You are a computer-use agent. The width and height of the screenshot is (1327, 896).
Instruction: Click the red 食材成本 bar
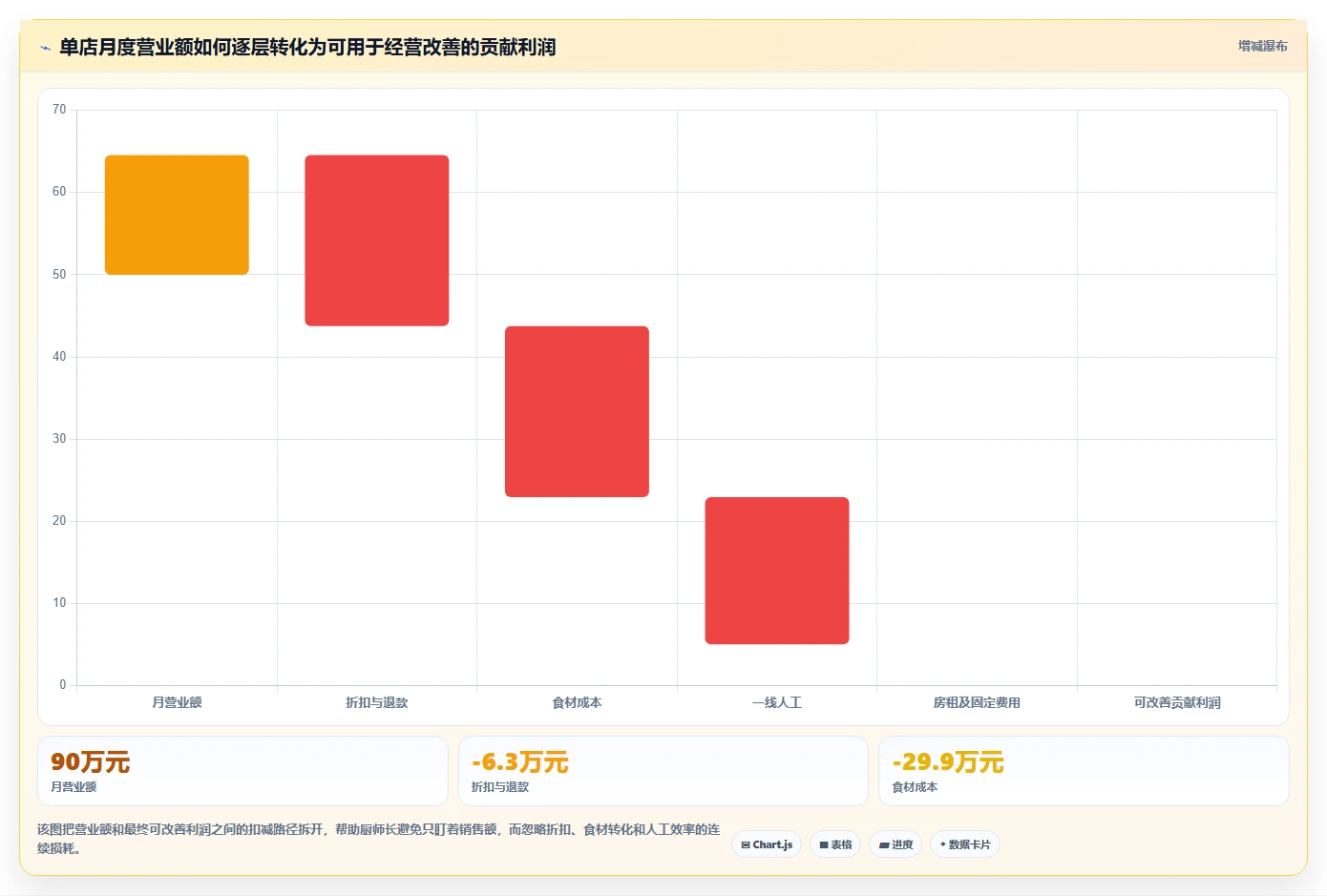tap(577, 411)
